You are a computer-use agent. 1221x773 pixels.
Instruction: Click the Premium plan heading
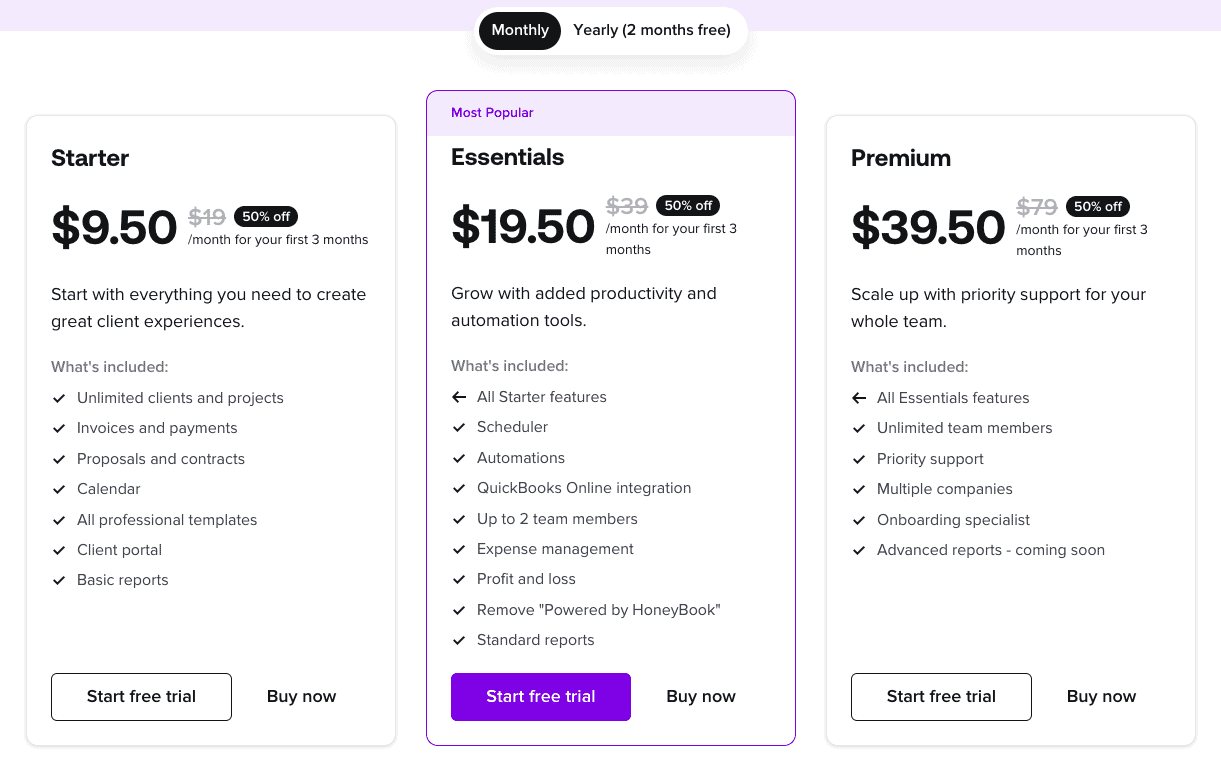click(x=901, y=158)
